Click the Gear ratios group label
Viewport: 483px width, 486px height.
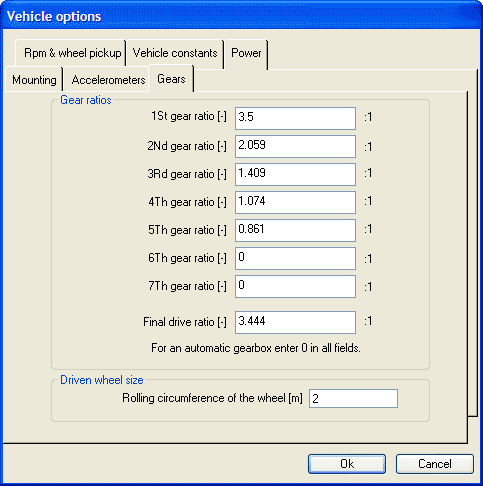86,100
